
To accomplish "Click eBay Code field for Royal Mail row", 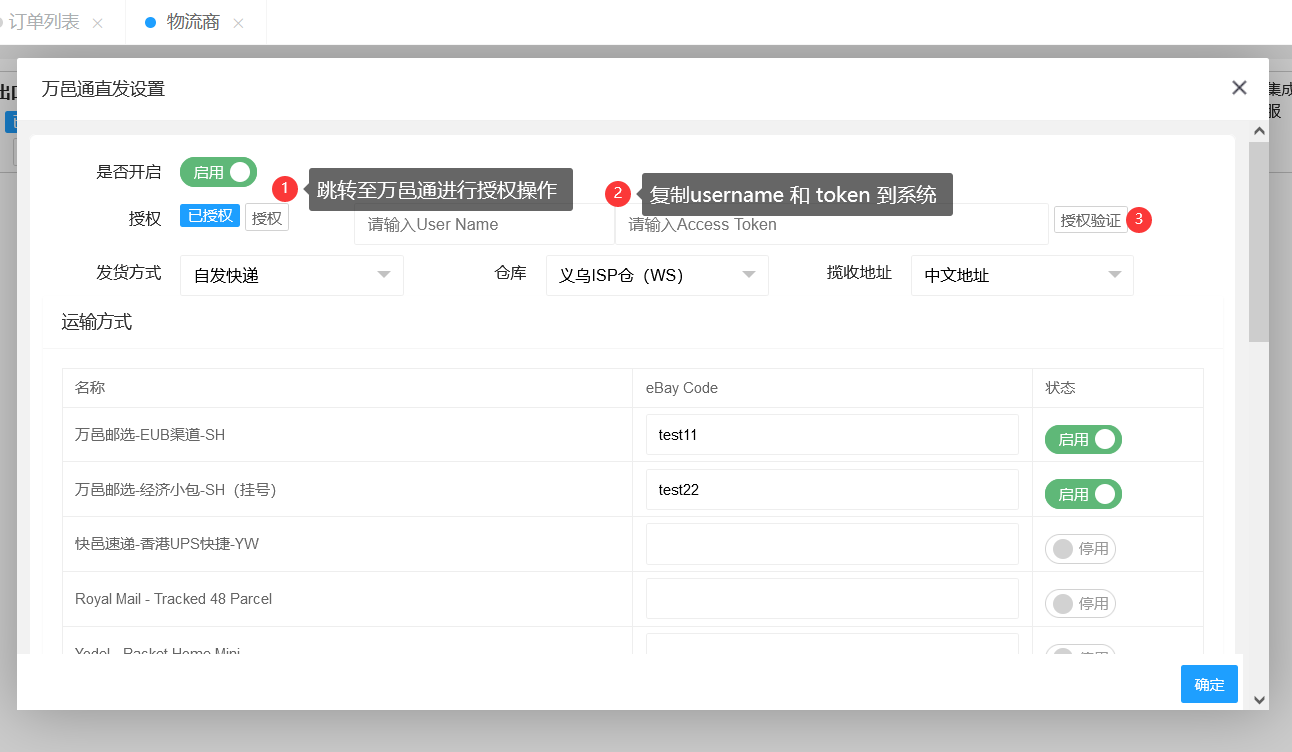I will 832,599.
